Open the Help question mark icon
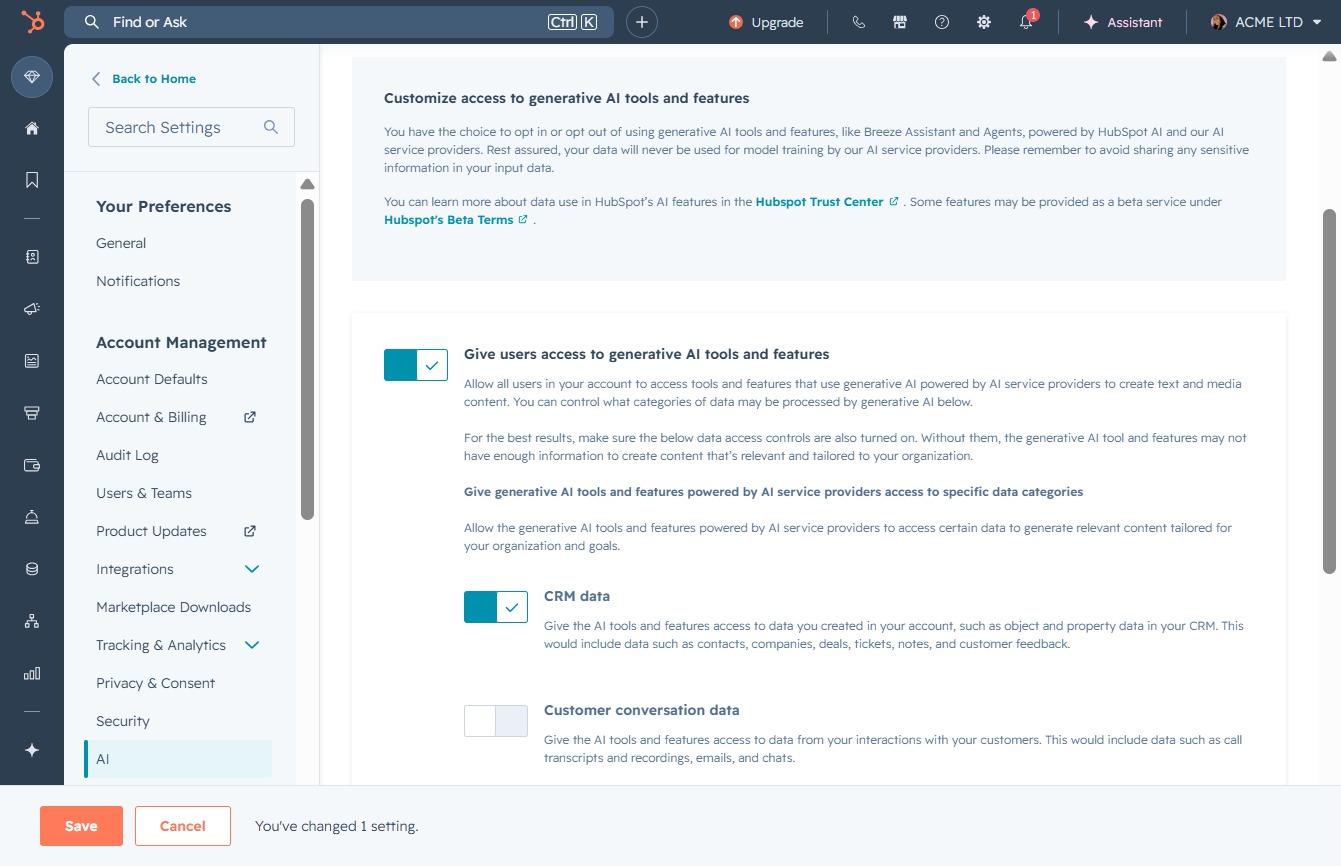Image resolution: width=1341 pixels, height=866 pixels. coord(942,22)
